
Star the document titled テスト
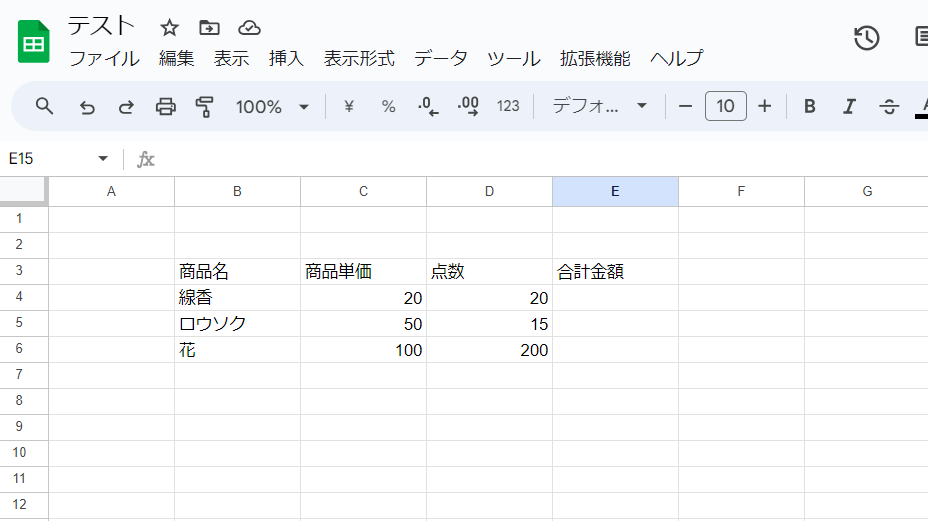click(x=170, y=27)
